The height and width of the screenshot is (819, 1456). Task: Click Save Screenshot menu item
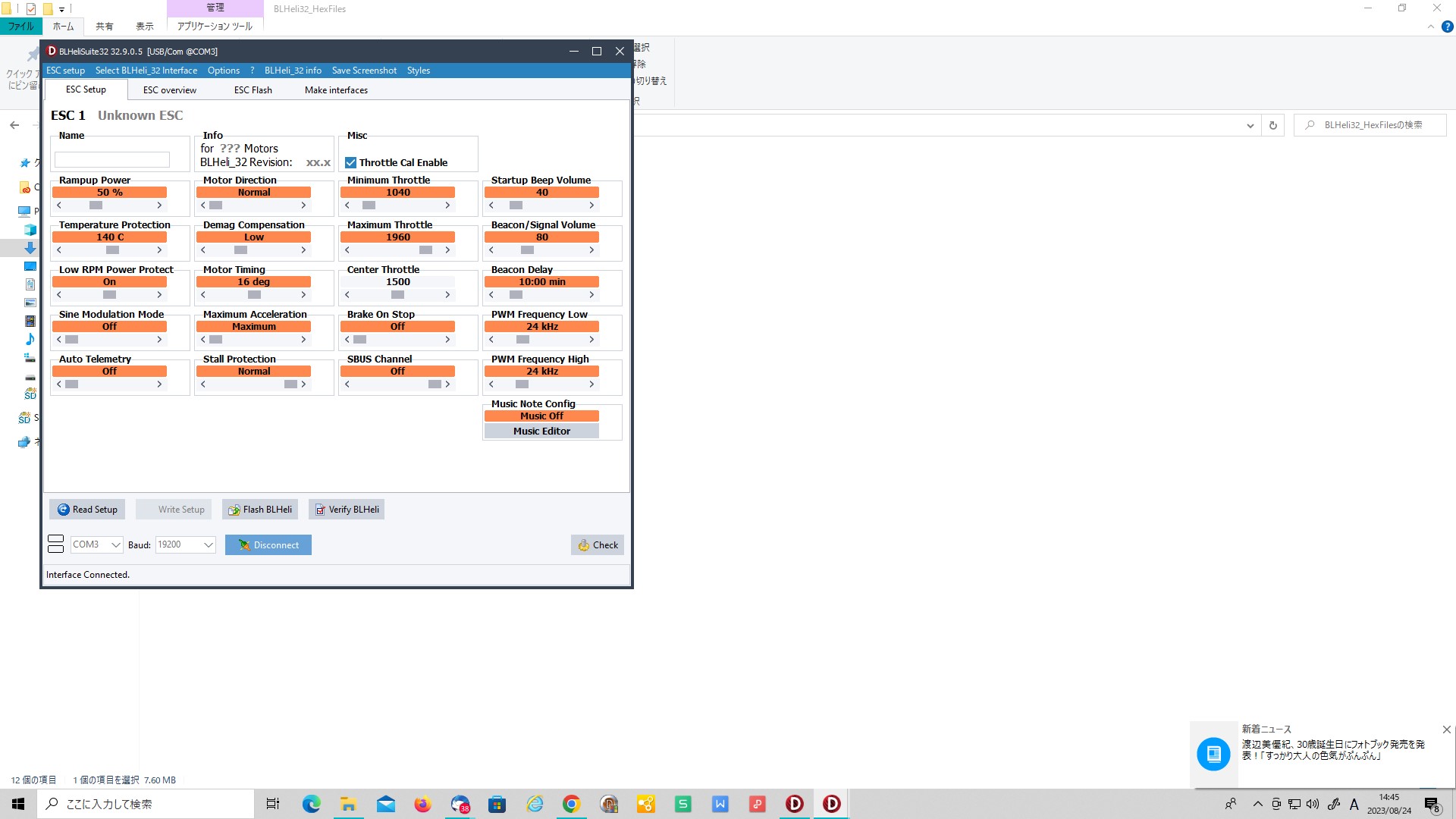(x=364, y=71)
